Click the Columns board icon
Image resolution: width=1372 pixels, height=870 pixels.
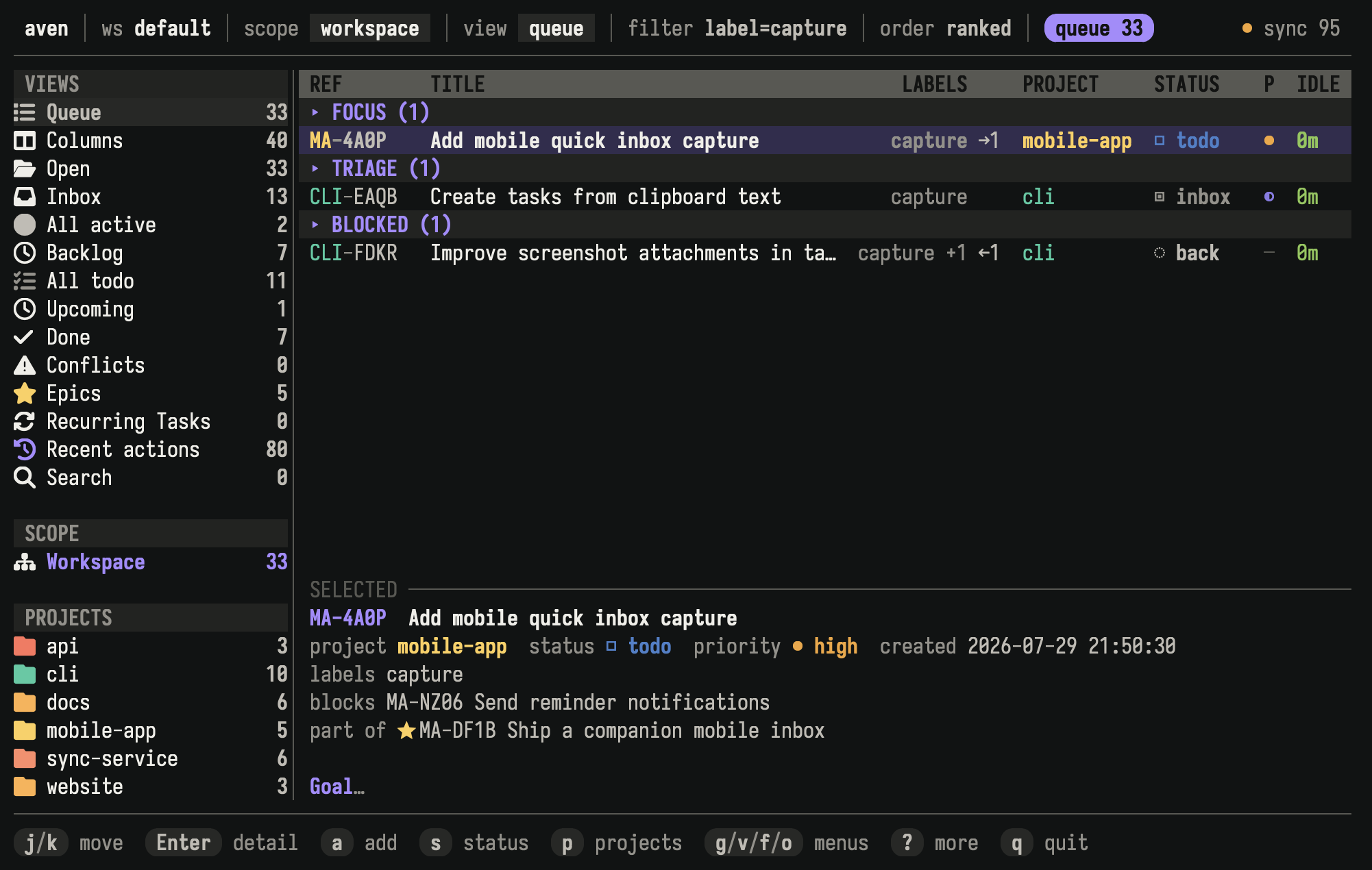point(25,140)
